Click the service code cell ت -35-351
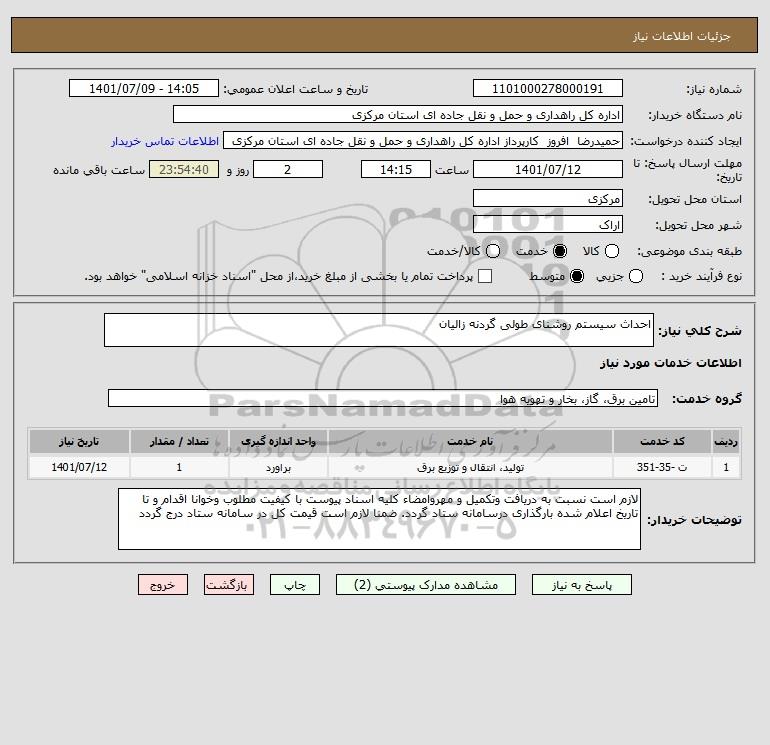770x745 pixels. tap(662, 467)
